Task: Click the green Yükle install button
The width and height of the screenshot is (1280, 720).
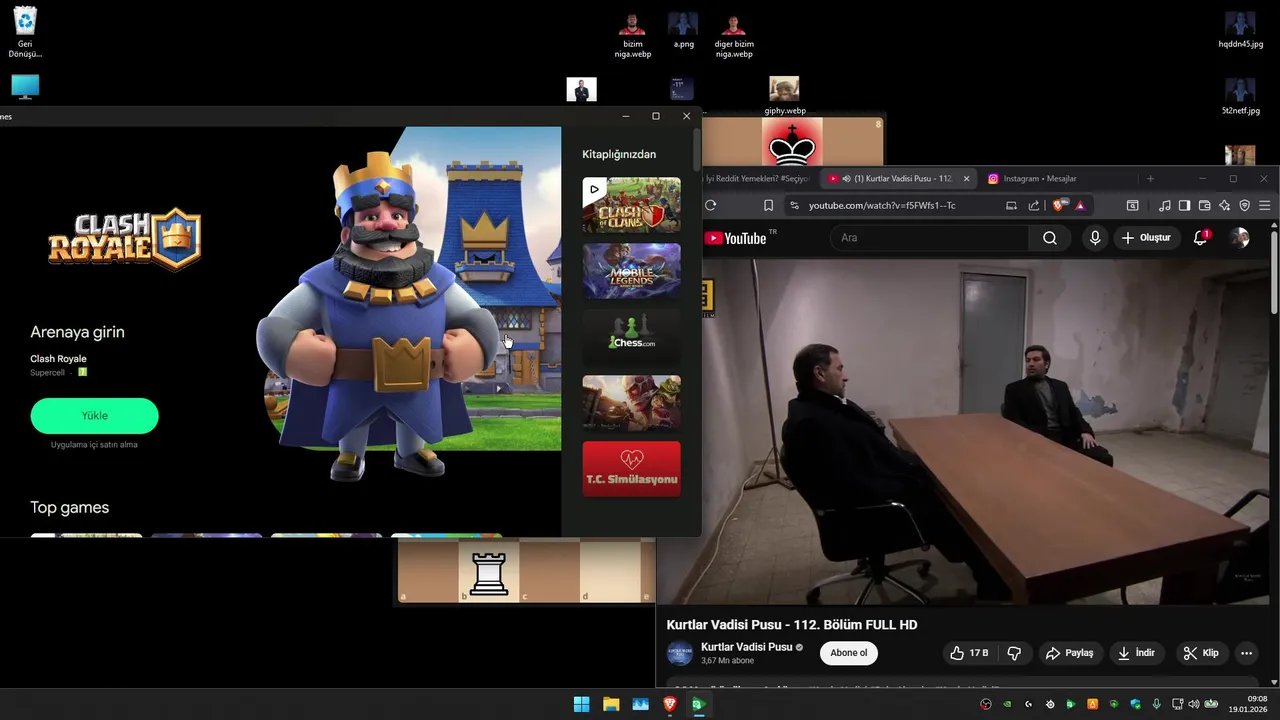Action: click(x=94, y=415)
